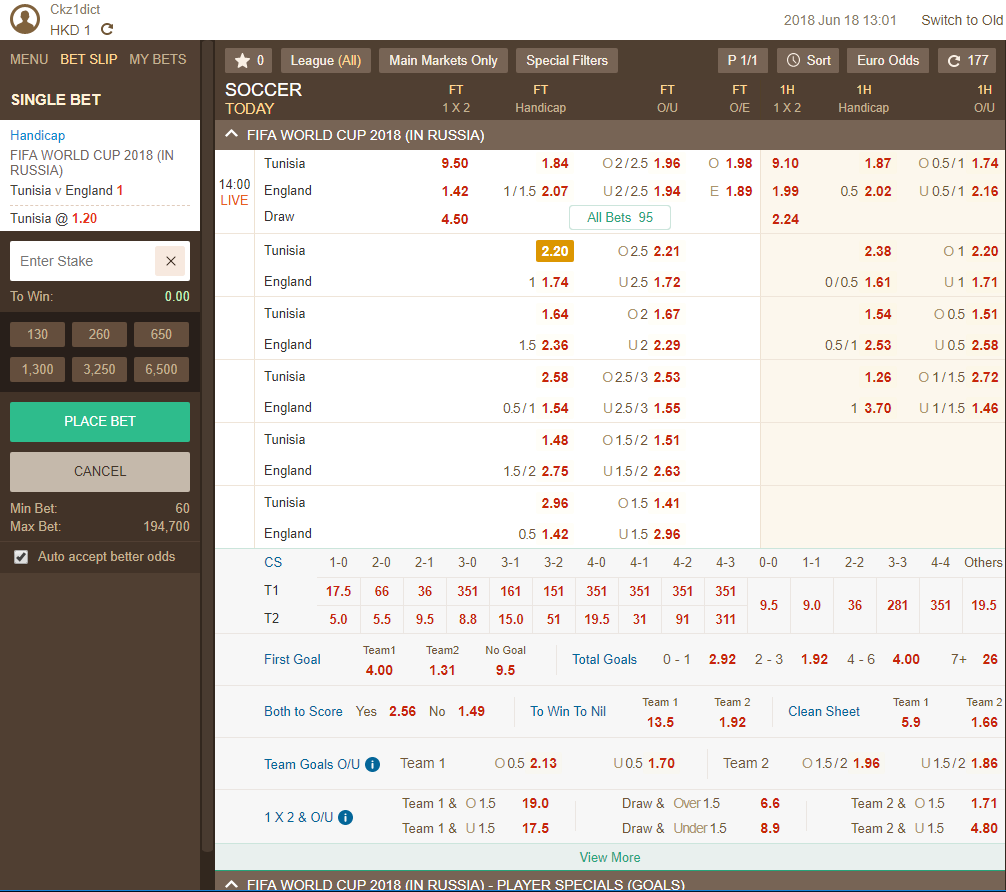
Task: Toggle Auto accept better odds checkbox
Action: pos(21,557)
